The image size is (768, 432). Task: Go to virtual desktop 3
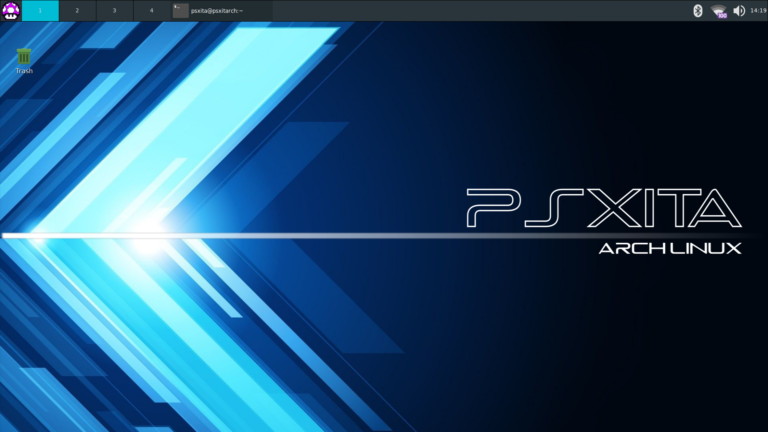(114, 10)
